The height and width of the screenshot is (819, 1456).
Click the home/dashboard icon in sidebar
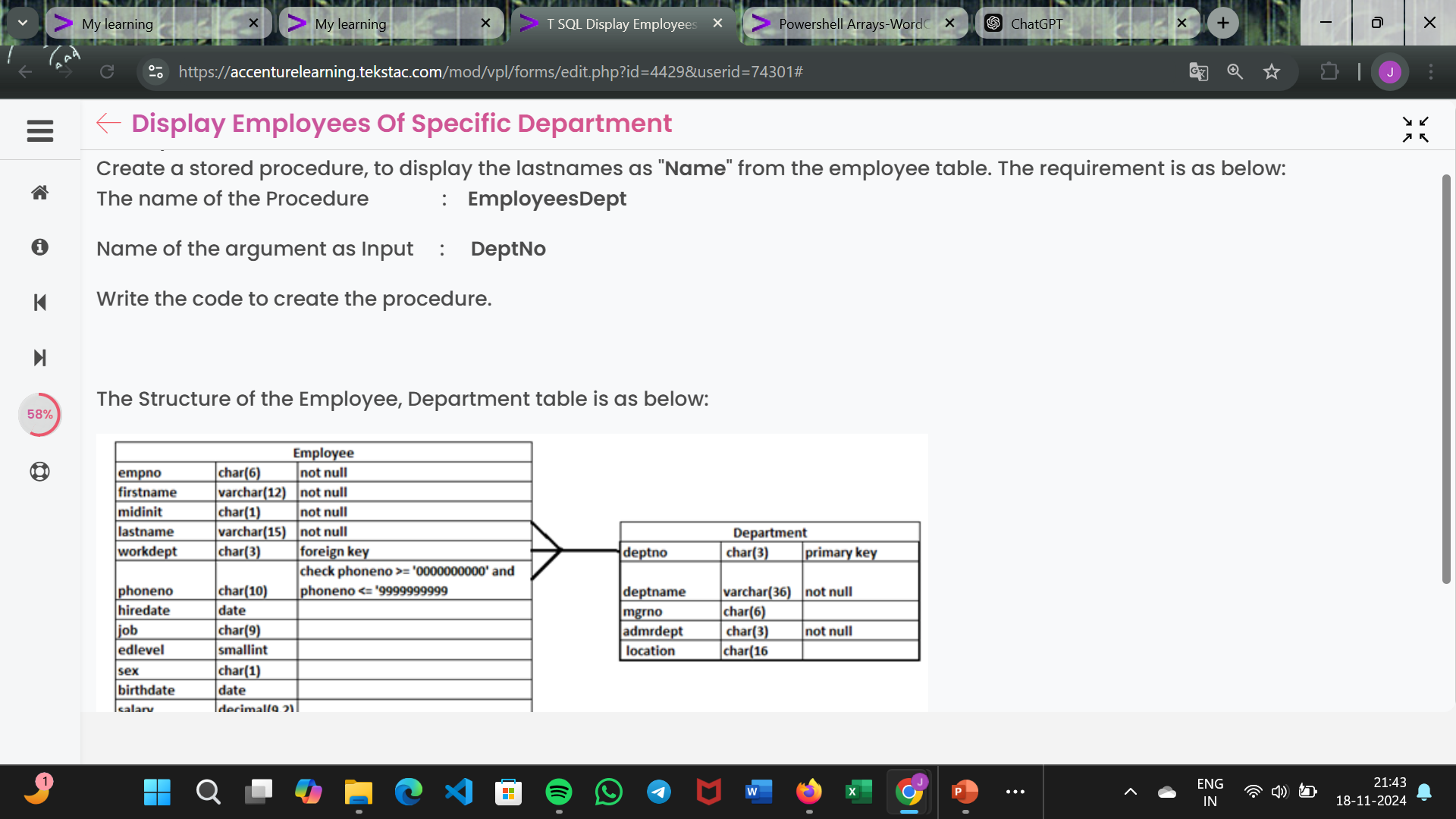40,193
